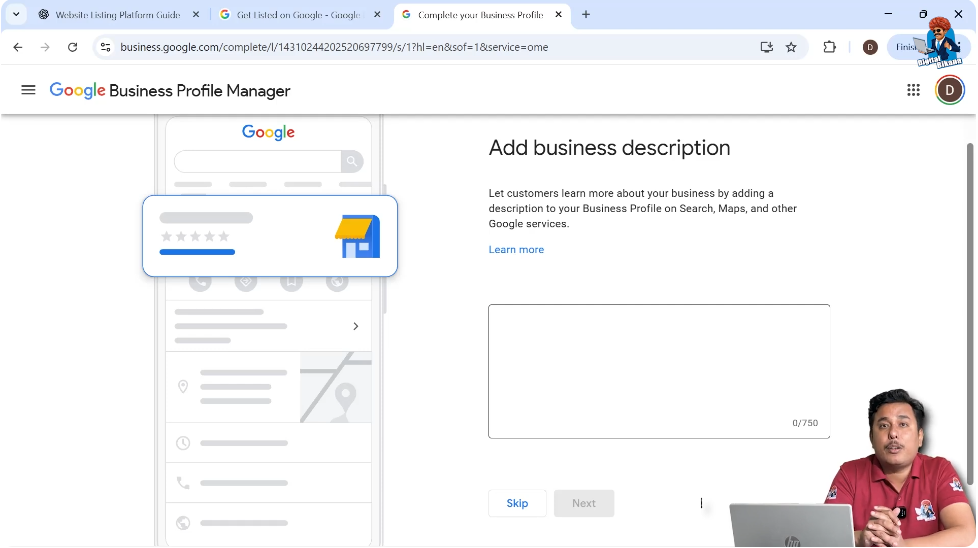Screen dimensions: 978x548
Task: Click the Add business description heading
Action: (609, 148)
